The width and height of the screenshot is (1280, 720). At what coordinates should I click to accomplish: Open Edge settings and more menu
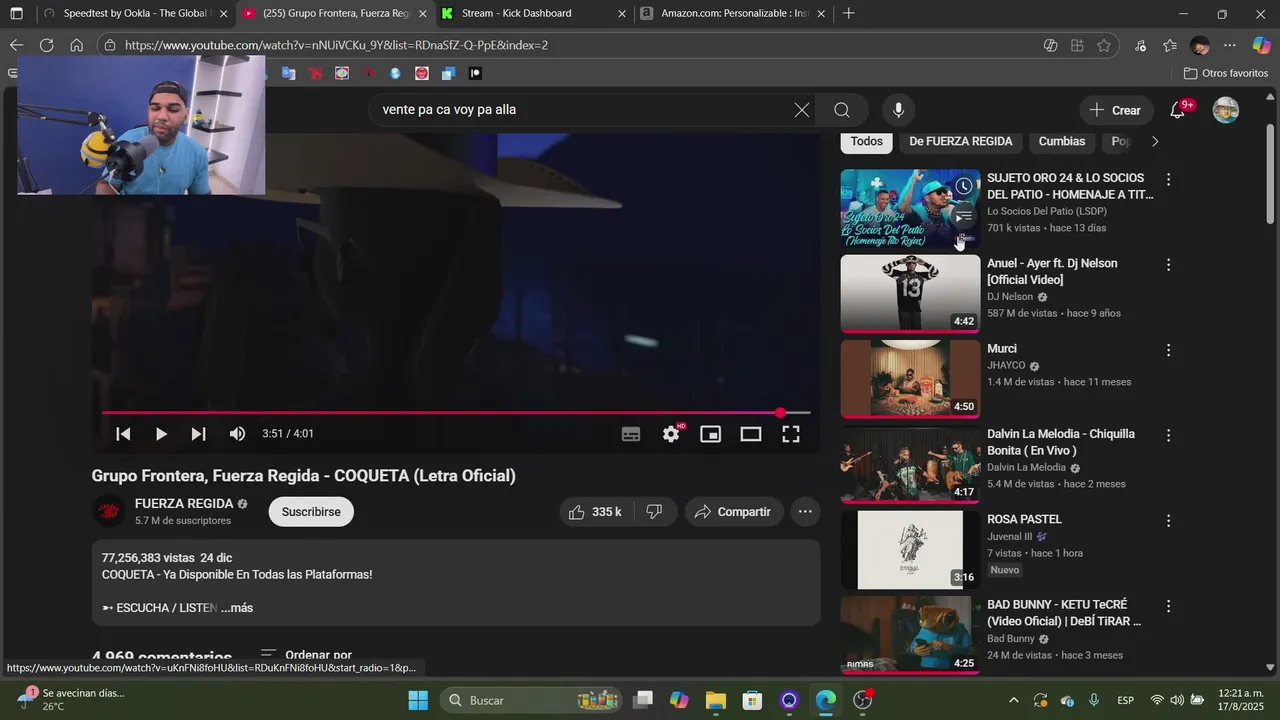pyautogui.click(x=1230, y=45)
